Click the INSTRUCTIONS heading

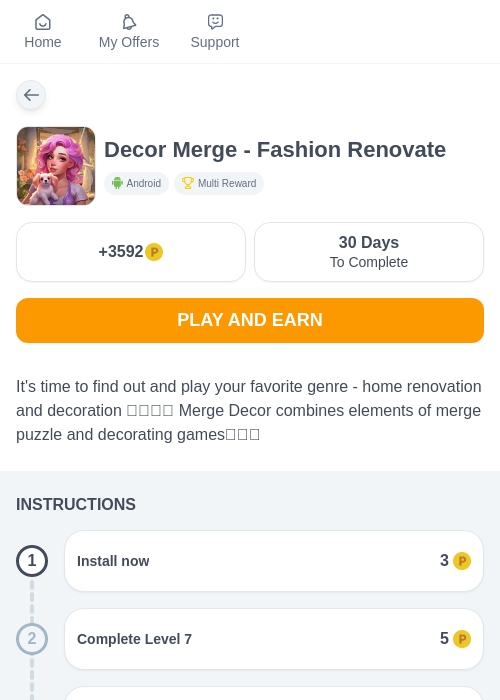point(76,504)
